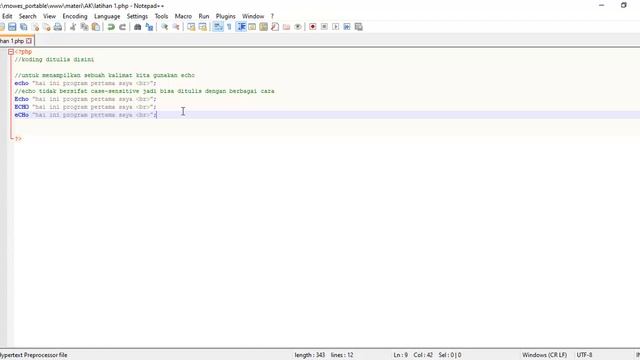This screenshot has height=360, width=640.
Task: Close latihan 1.php tab with red X
Action: click(29, 41)
